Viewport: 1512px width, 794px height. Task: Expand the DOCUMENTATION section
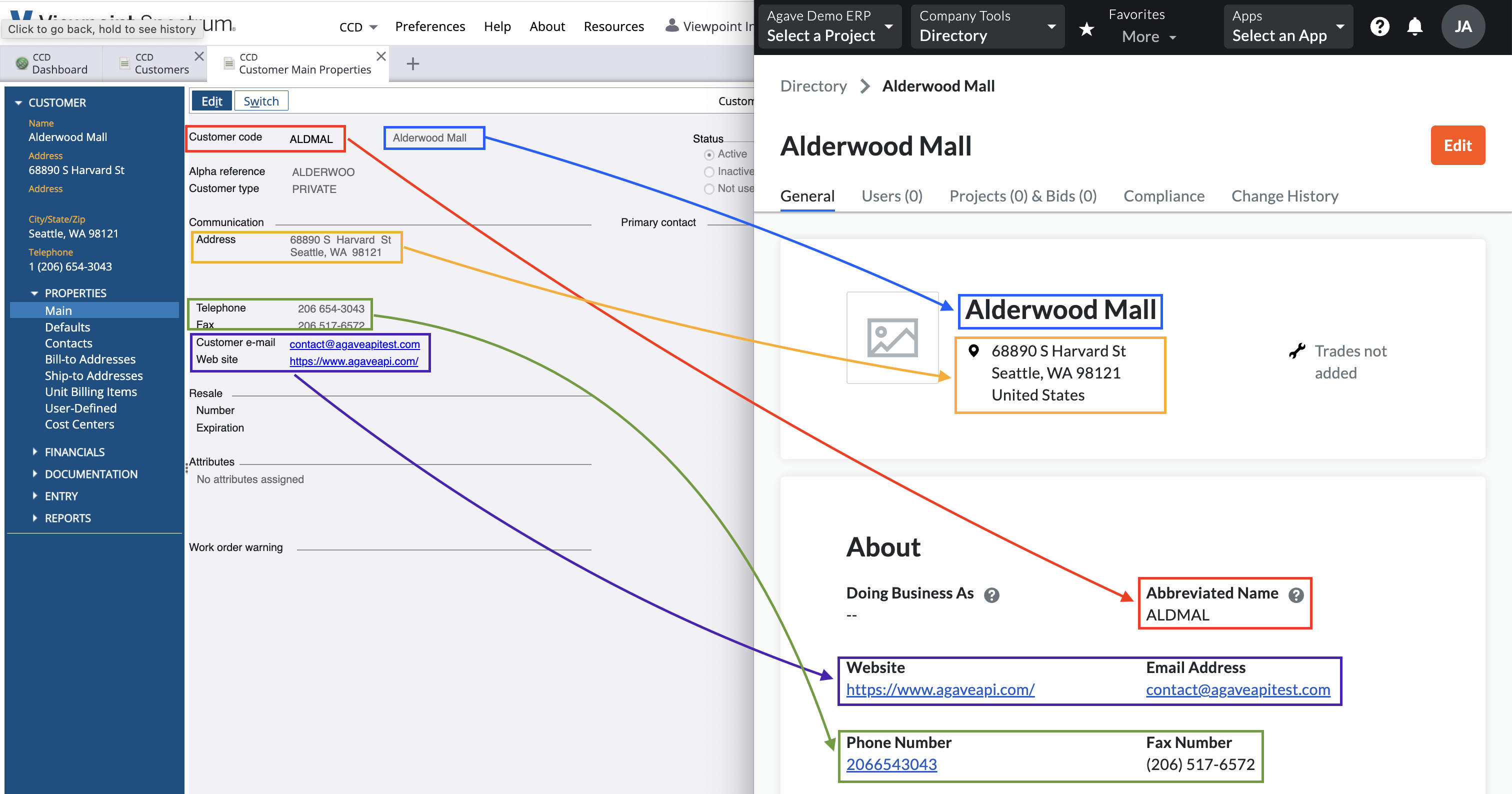(34, 473)
